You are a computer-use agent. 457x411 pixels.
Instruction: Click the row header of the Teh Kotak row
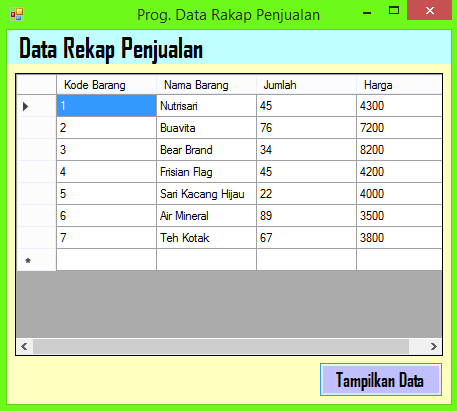36,238
